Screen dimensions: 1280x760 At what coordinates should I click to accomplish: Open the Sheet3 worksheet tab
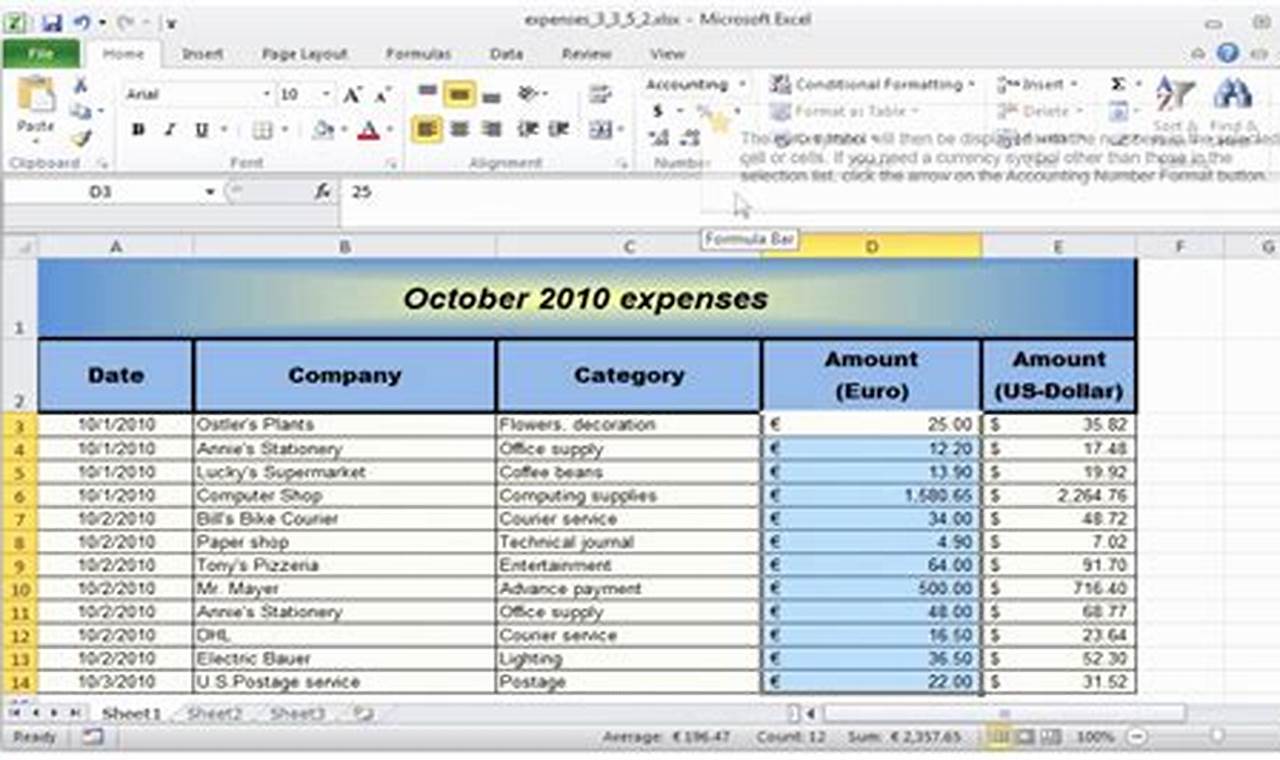297,713
